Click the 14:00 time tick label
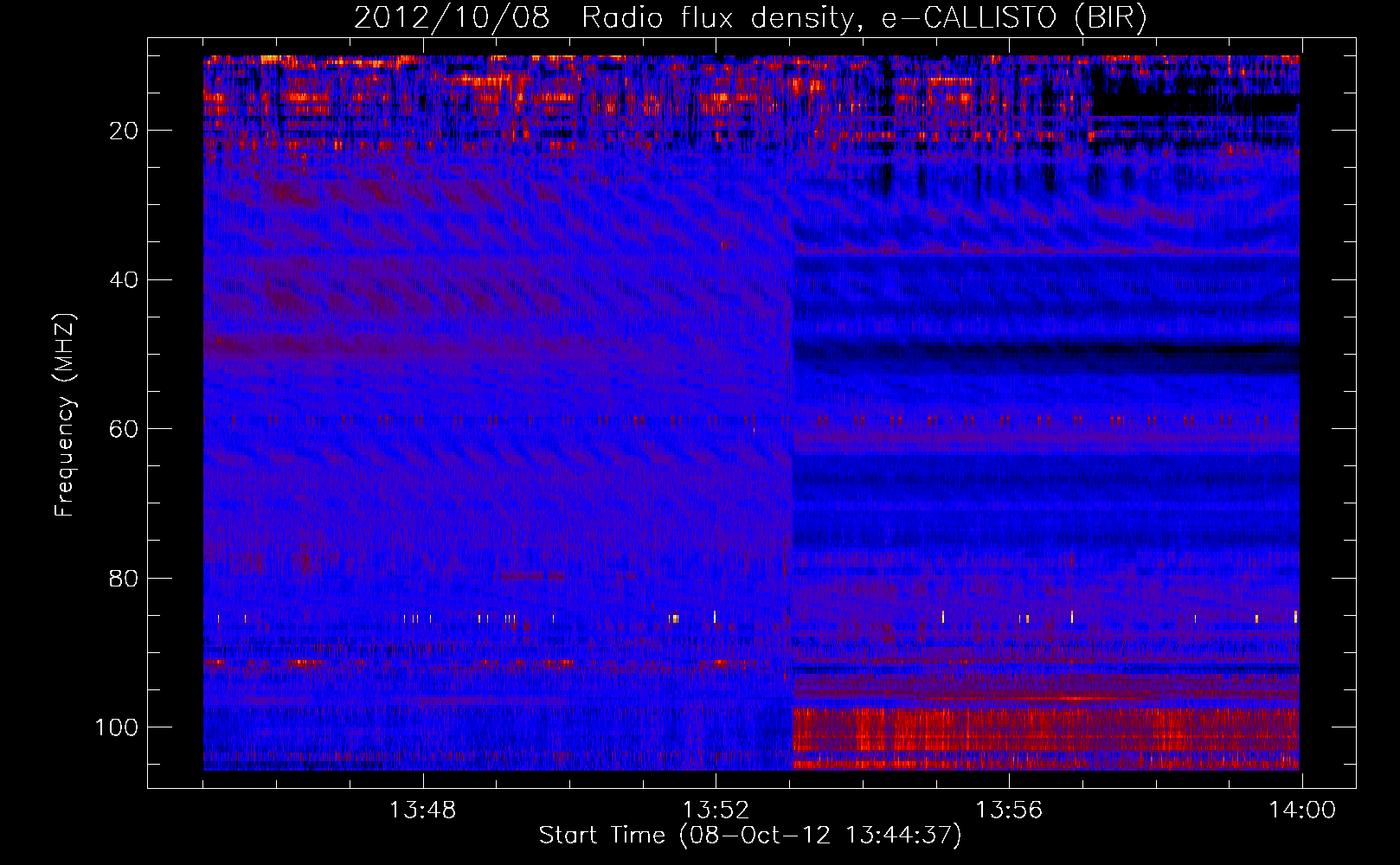Screen dimensions: 1400x865 [1302, 811]
